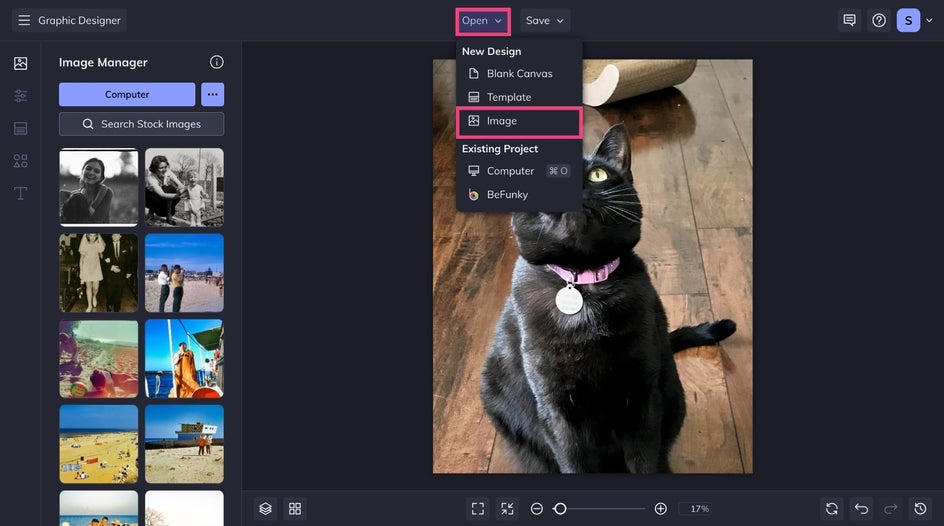The image size is (944, 526).
Task: Open the hamburger main menu
Action: pyautogui.click(x=24, y=20)
